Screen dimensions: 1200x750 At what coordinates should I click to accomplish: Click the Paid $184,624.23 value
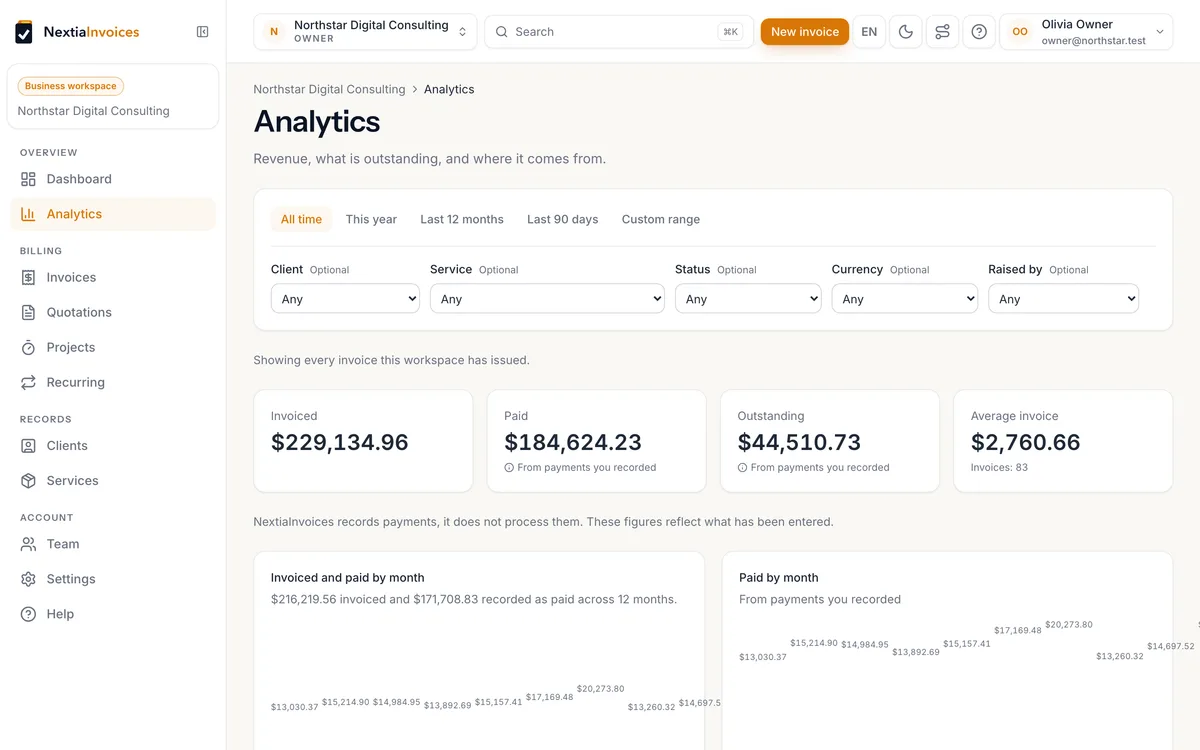tap(573, 443)
